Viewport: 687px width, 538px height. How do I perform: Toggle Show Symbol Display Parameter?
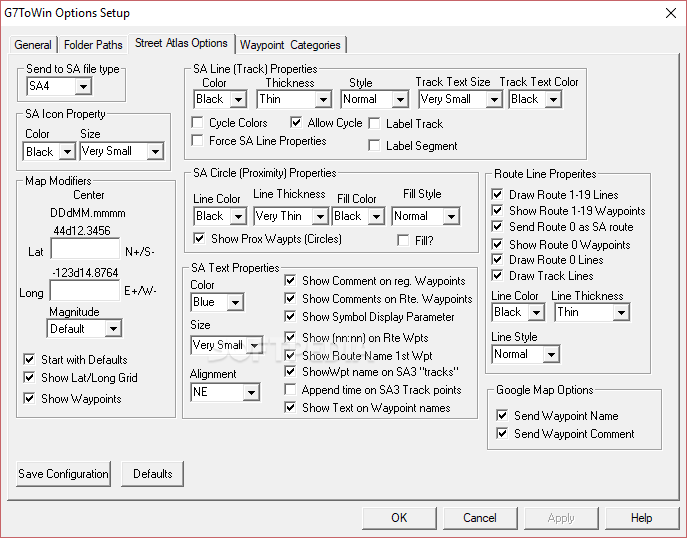pos(290,317)
